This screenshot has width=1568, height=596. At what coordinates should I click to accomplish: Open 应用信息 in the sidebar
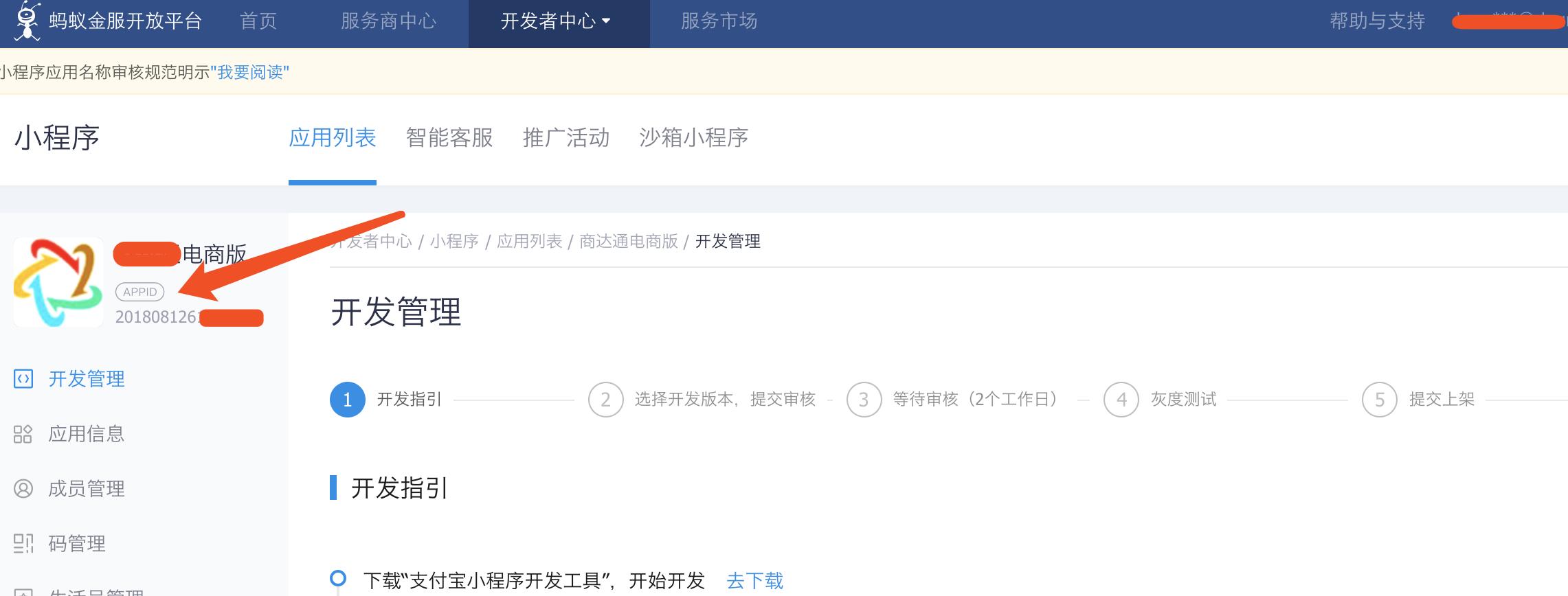[87, 434]
